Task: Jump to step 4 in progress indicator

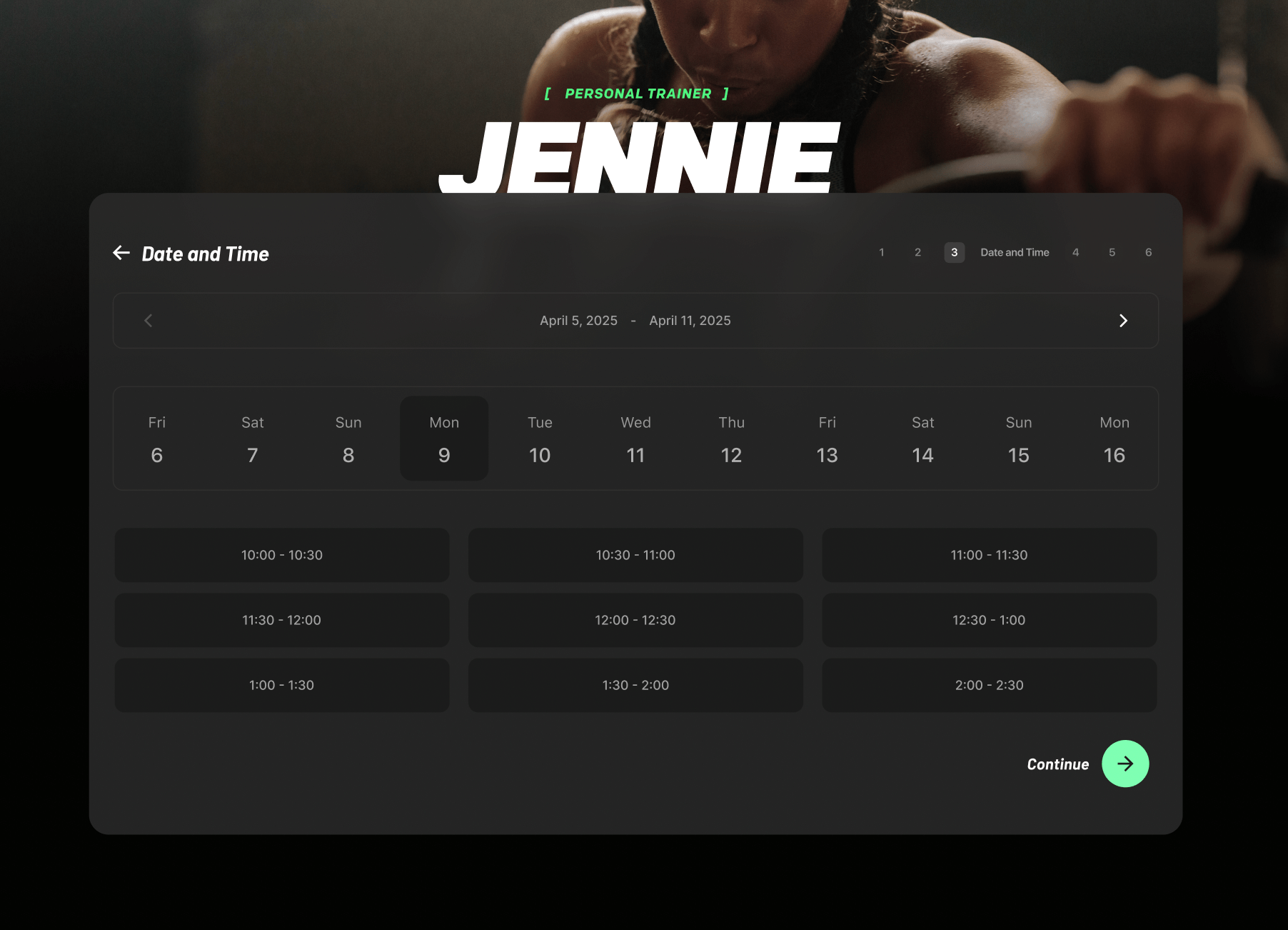Action: click(x=1076, y=252)
